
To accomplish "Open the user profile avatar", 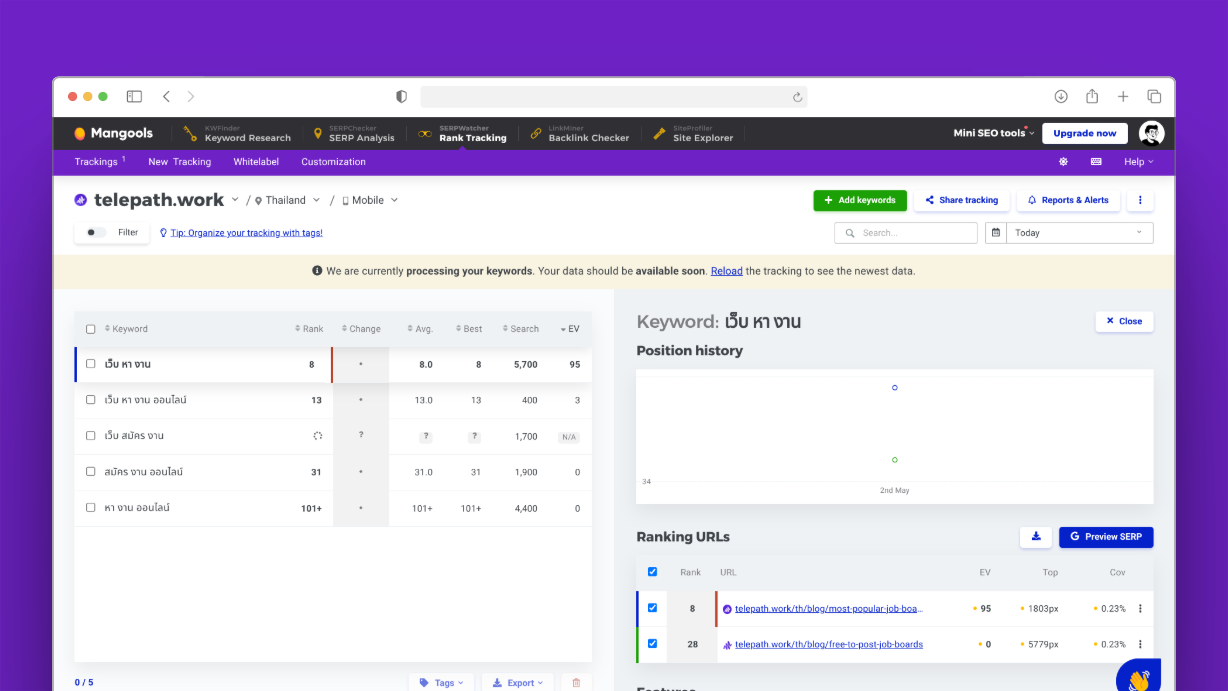I will (x=1151, y=133).
